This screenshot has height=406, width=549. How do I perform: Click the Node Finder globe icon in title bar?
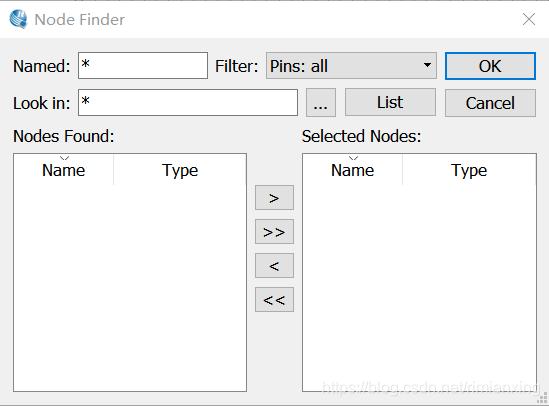pyautogui.click(x=18, y=19)
